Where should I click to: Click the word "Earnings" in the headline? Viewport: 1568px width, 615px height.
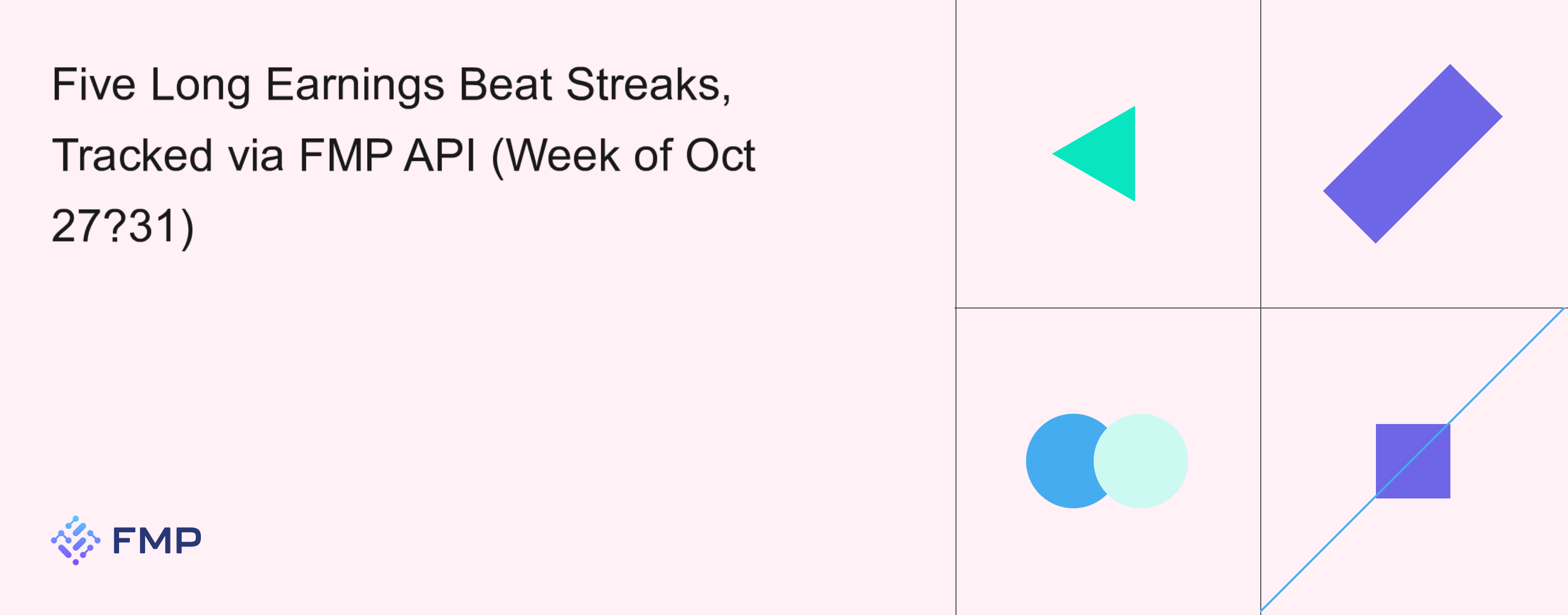click(x=355, y=85)
